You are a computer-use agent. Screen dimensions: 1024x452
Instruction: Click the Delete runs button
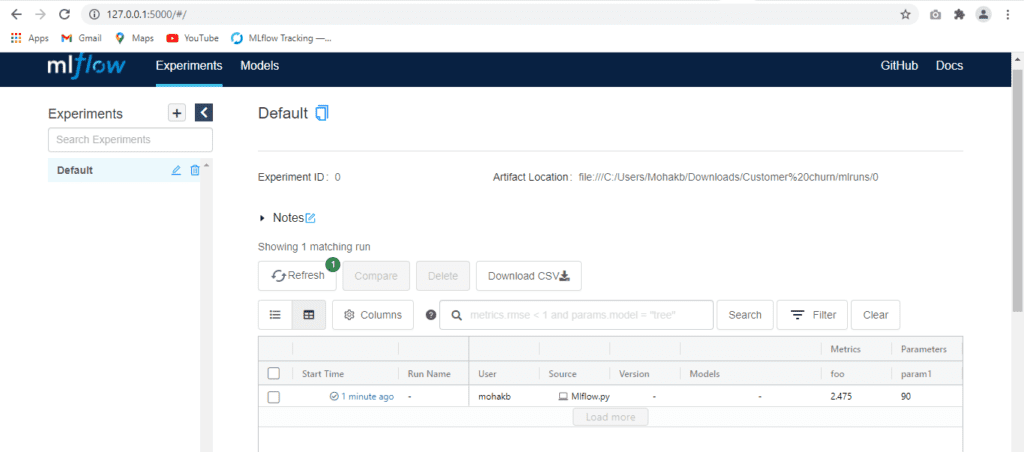(x=443, y=276)
